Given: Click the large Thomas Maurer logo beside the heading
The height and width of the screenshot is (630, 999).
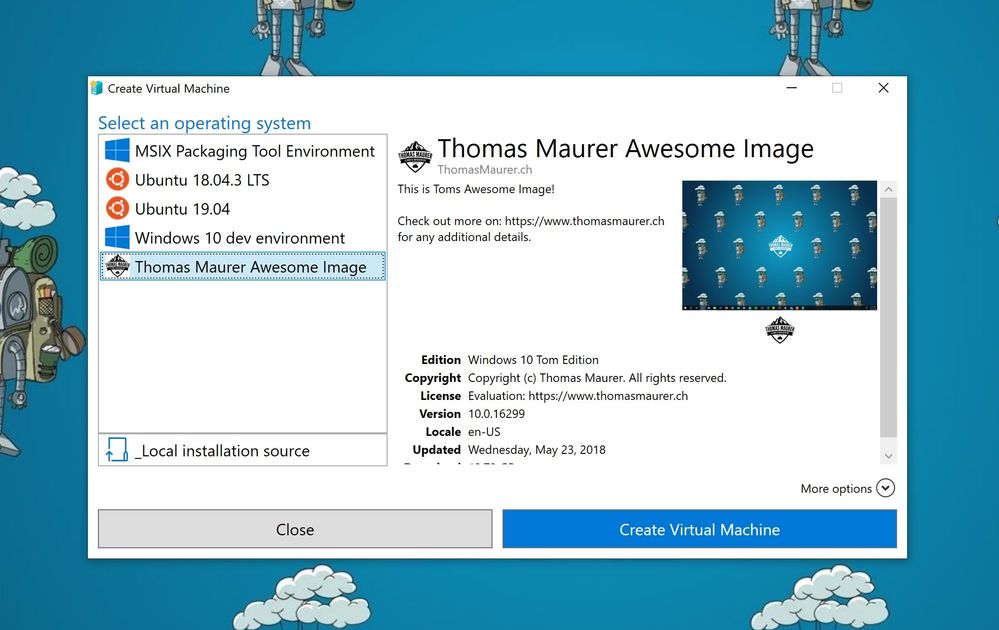Looking at the screenshot, I should click(415, 156).
